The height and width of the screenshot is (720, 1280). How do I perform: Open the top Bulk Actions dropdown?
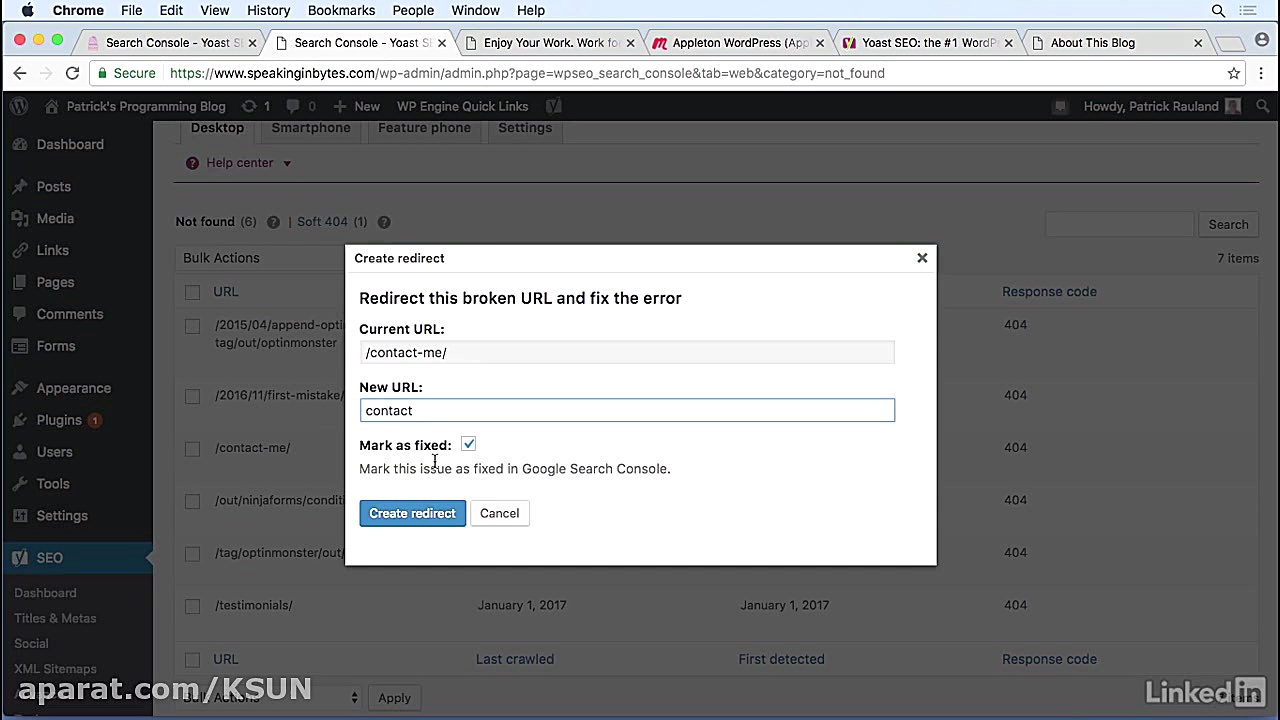(262, 258)
